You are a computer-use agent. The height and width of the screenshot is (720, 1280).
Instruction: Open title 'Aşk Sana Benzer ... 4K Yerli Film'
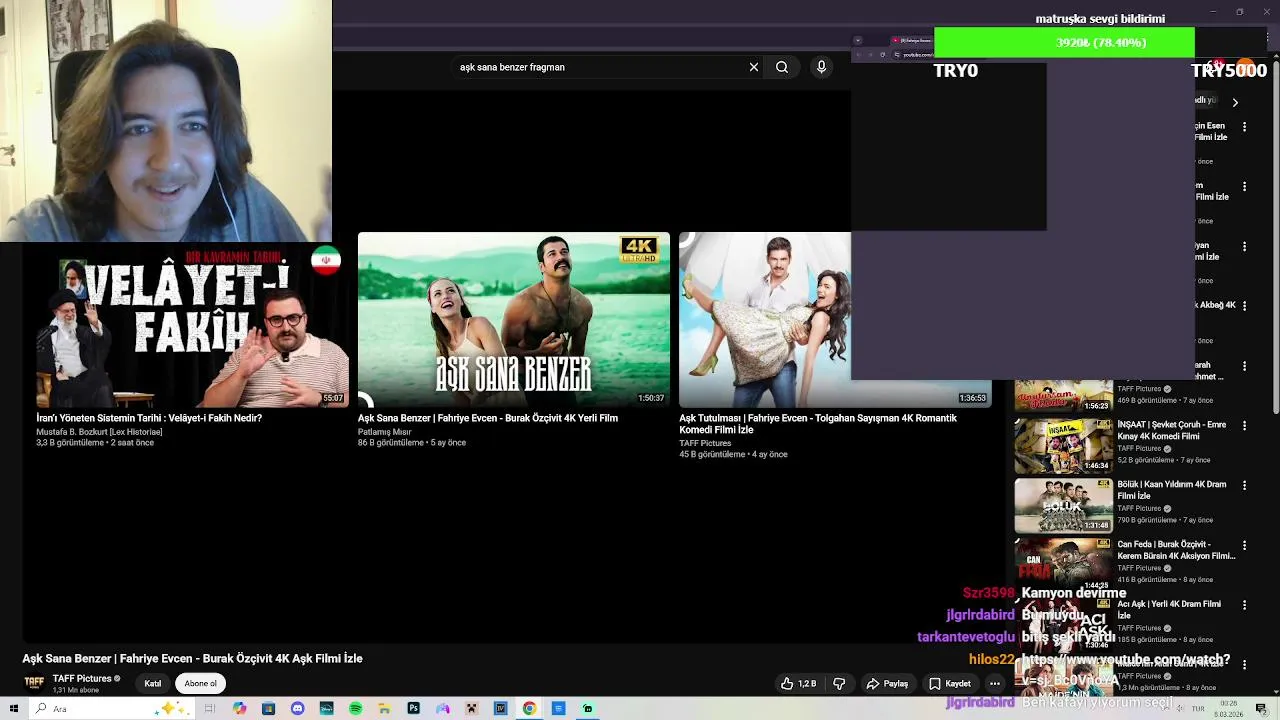click(x=488, y=418)
